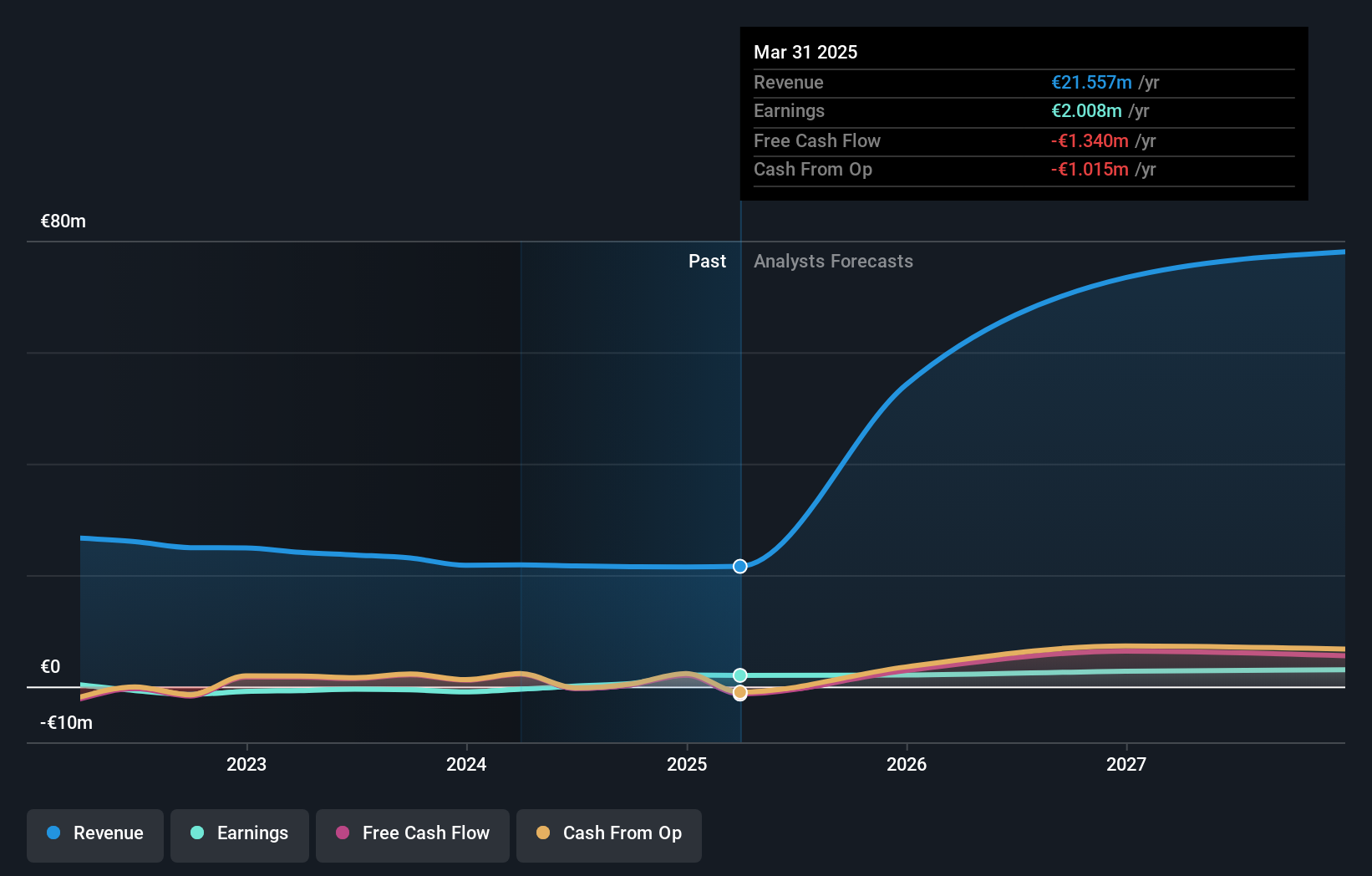Viewport: 1372px width, 876px height.
Task: Select the Earnings data point marker on chart
Action: click(x=740, y=675)
